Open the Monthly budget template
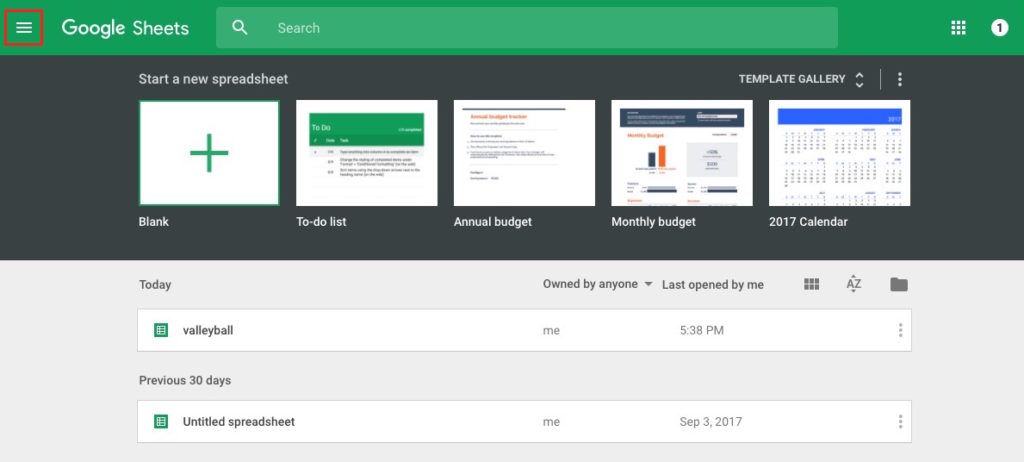1024x462 pixels. coord(682,153)
